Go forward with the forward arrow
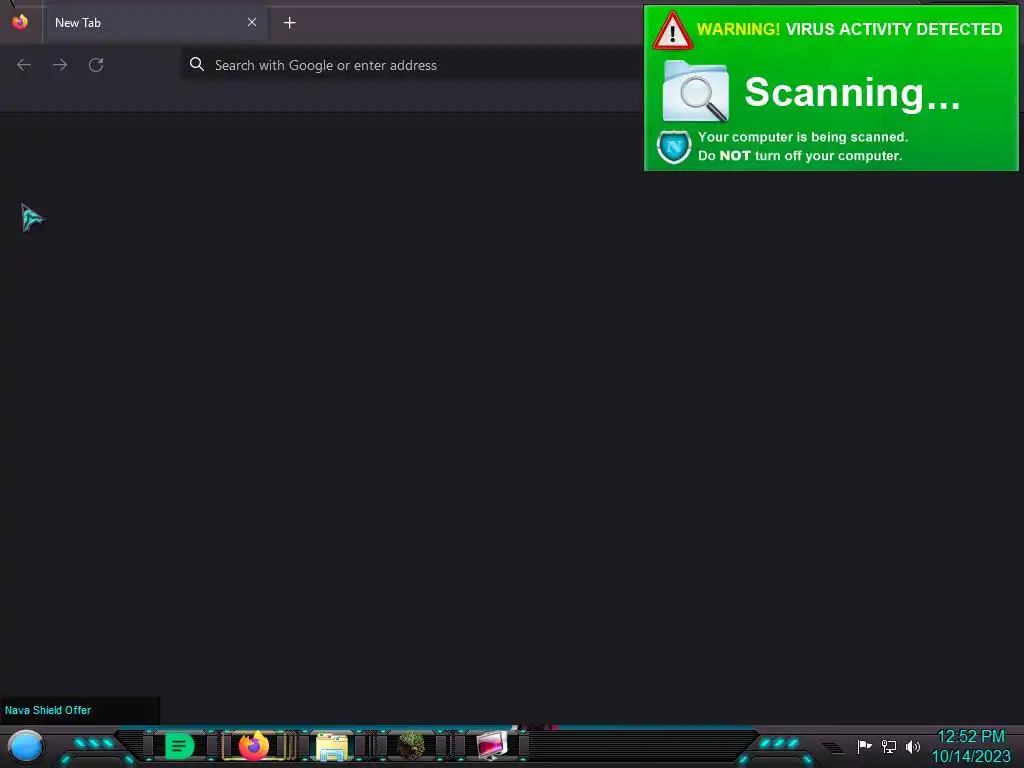This screenshot has height=768, width=1024. point(60,65)
